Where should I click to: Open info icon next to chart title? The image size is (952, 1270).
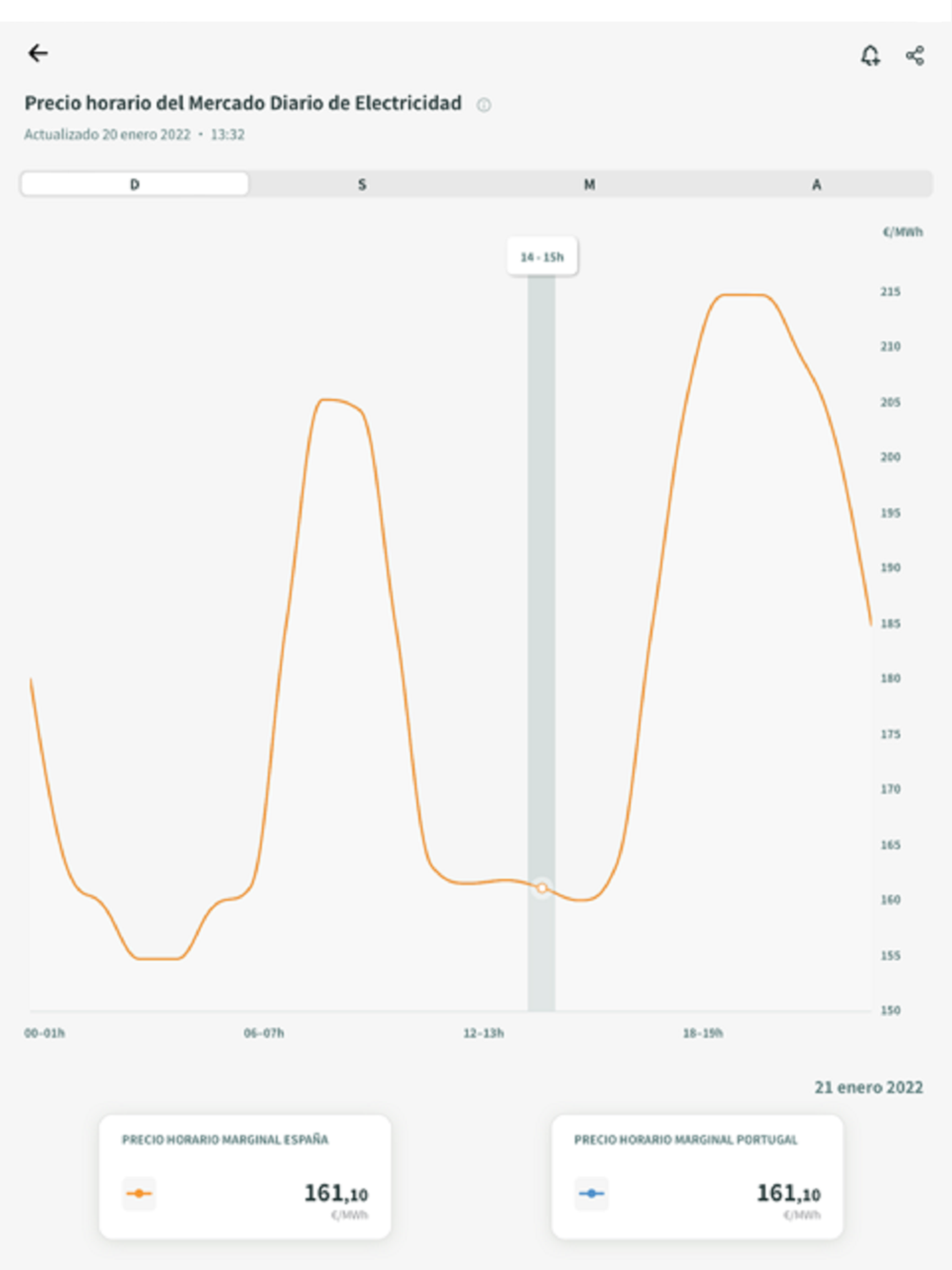484,105
